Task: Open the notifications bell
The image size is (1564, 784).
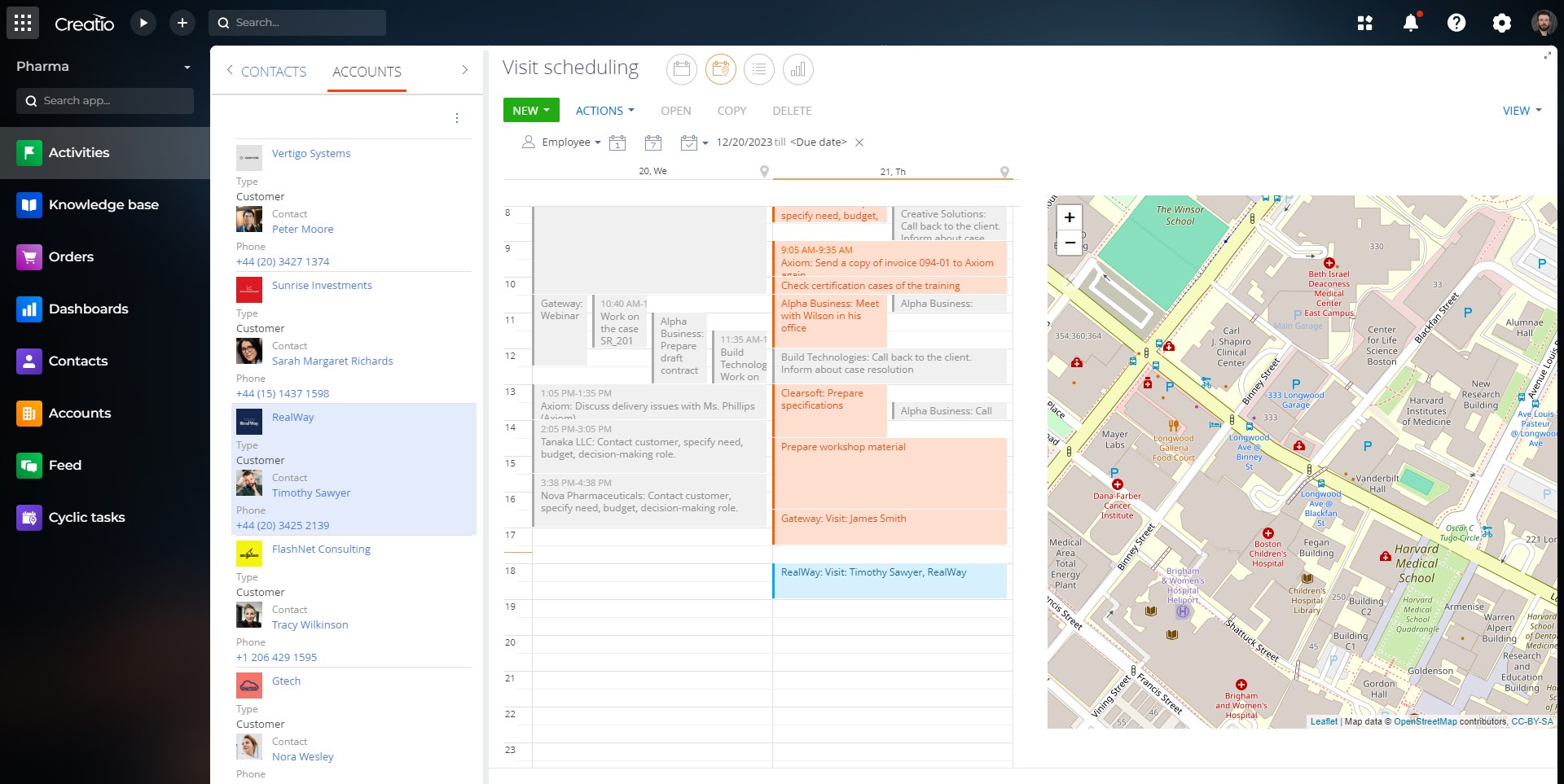Action: 1411,23
